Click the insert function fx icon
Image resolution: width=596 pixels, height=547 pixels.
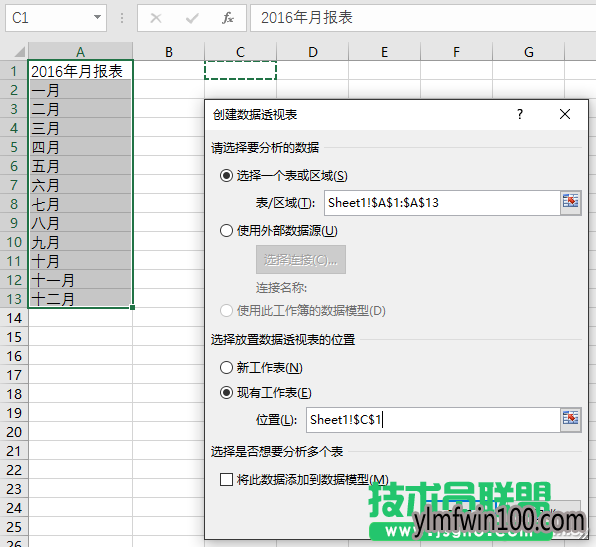coord(228,18)
